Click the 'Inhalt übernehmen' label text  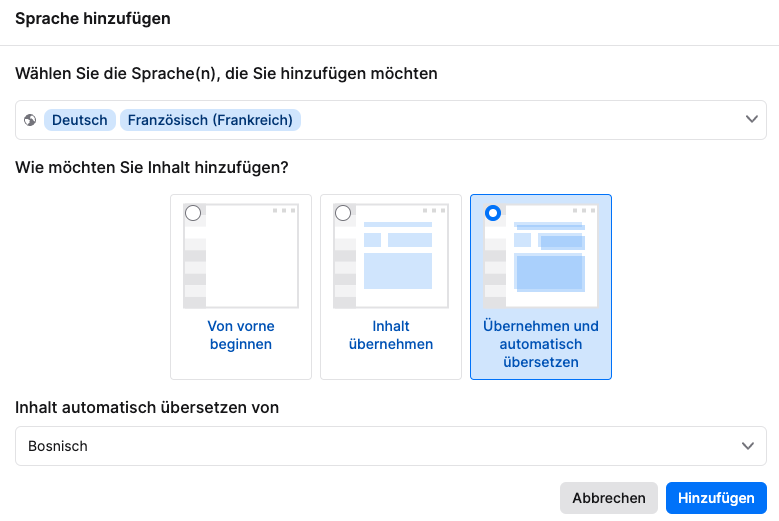[x=391, y=335]
